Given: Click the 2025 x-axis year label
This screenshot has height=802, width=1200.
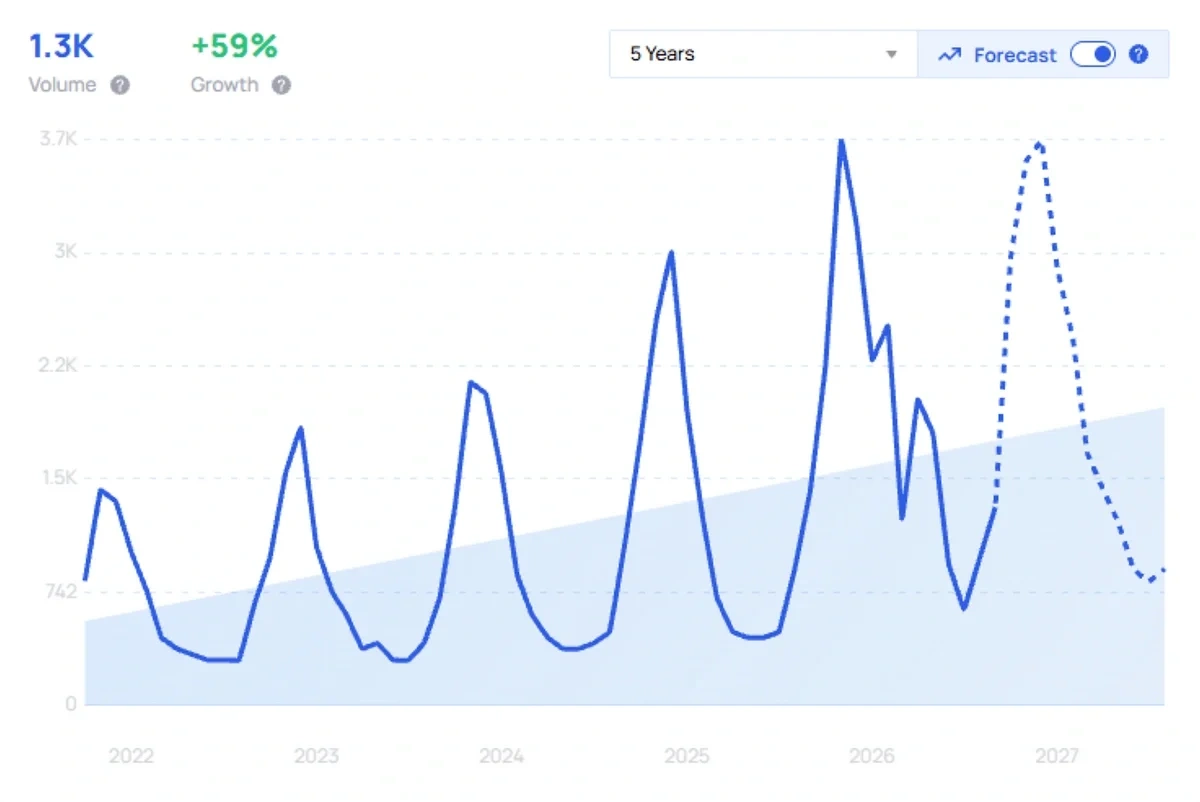Looking at the screenshot, I should coord(686,756).
